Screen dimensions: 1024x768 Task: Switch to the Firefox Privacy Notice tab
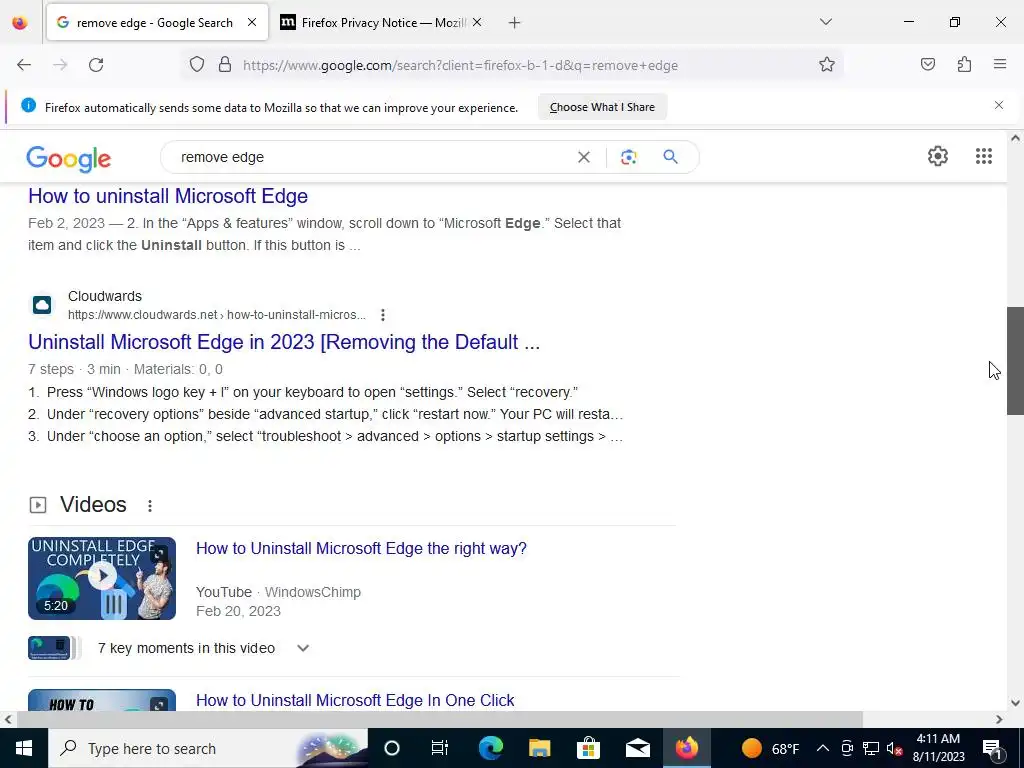[x=382, y=22]
